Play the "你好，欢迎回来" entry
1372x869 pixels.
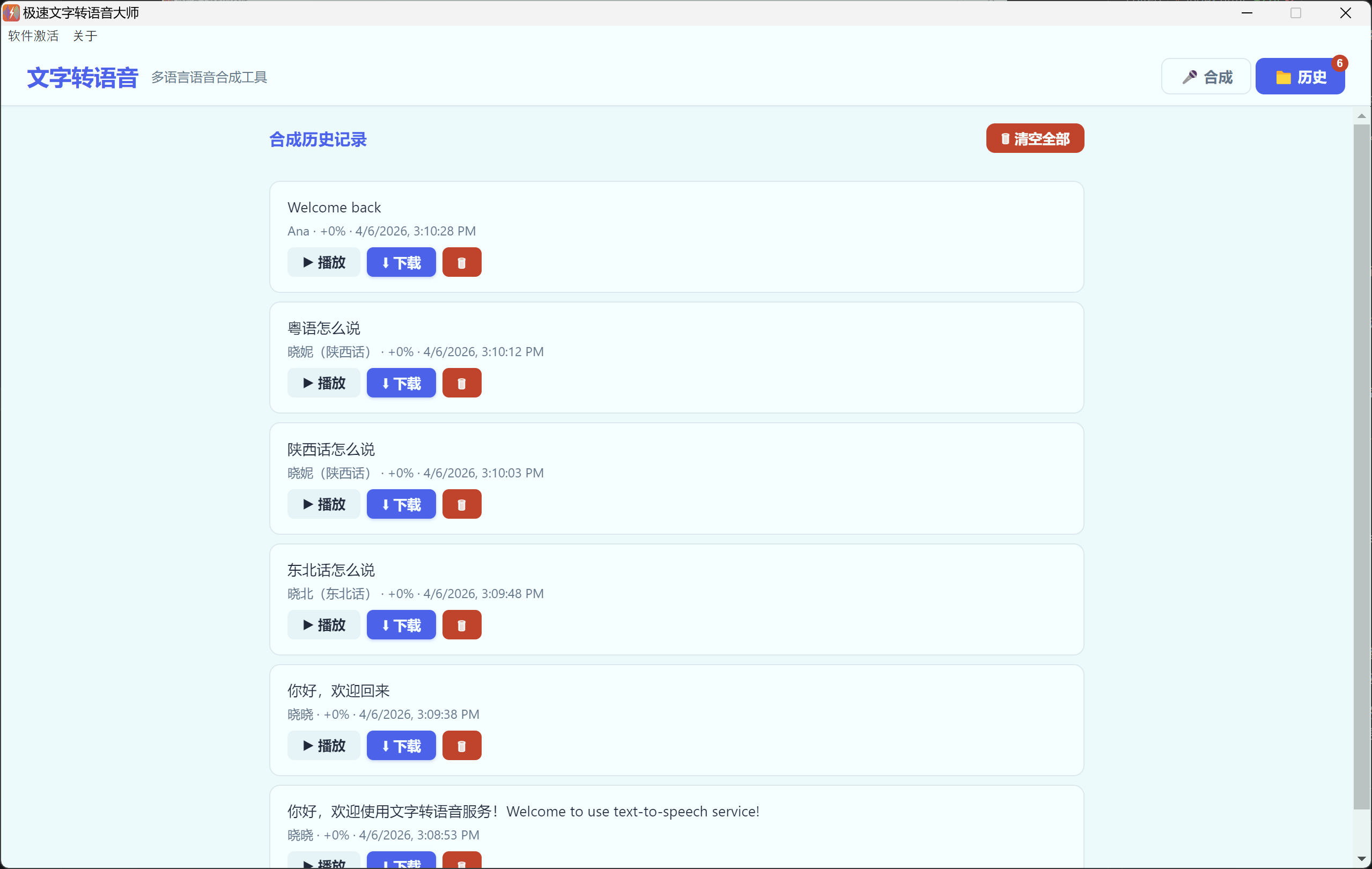point(323,745)
